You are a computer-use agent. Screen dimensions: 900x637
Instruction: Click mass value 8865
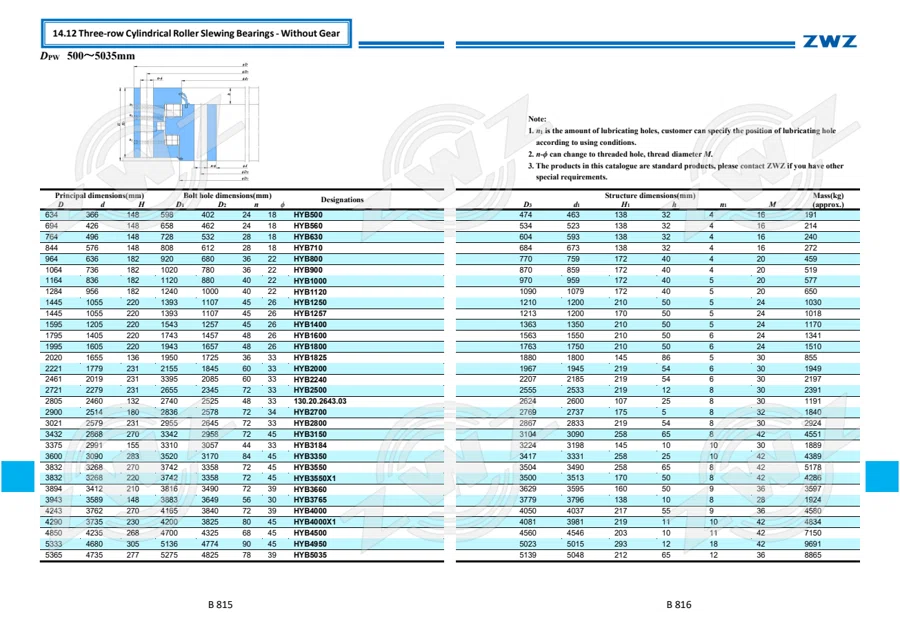813,555
